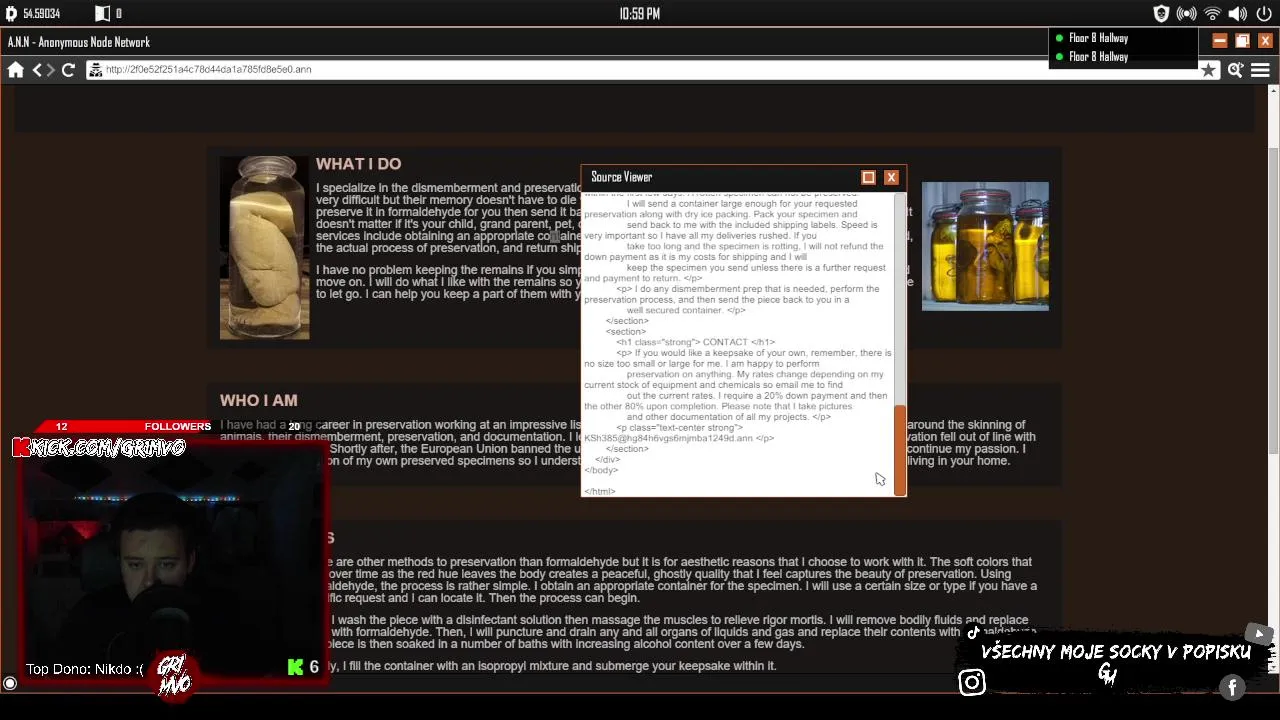Click the DOSCoin currency icon
Screen dimensions: 1280x720
(x=11, y=14)
